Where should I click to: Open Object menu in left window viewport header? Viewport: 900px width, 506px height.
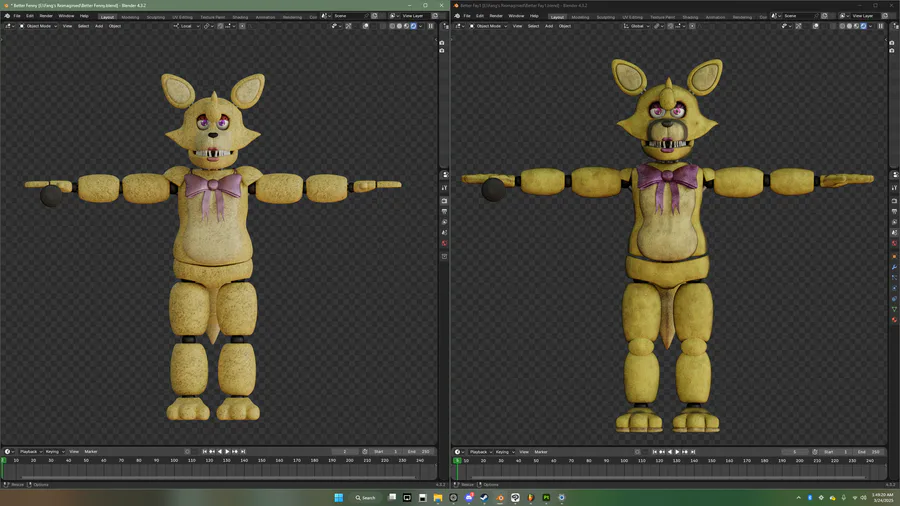115,26
